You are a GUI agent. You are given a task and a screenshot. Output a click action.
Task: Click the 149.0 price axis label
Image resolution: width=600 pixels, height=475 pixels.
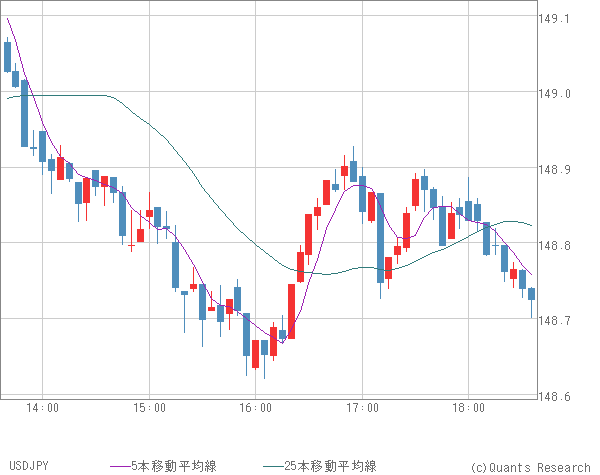pos(554,94)
